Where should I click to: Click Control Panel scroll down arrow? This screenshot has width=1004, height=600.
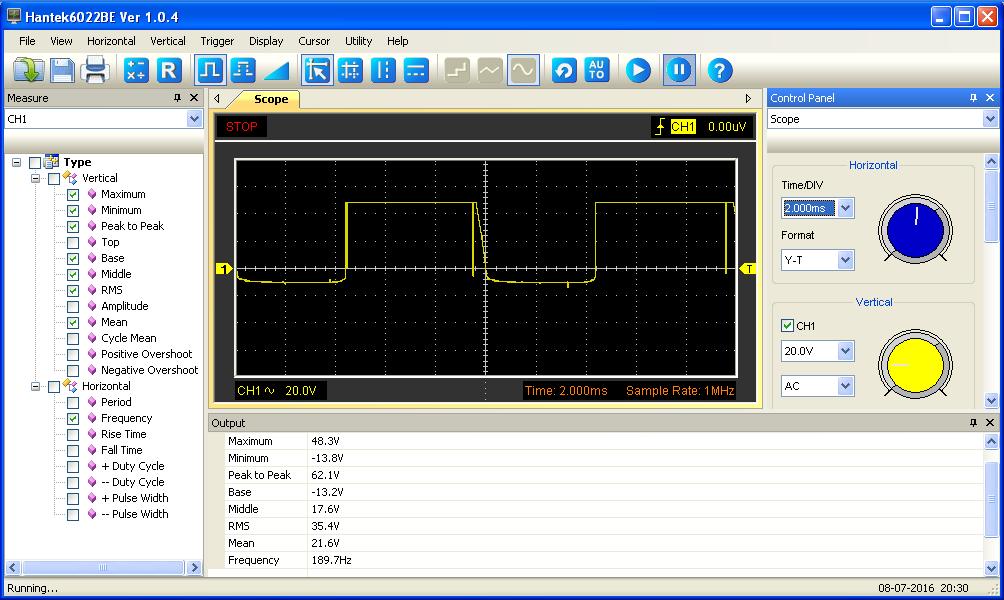991,401
